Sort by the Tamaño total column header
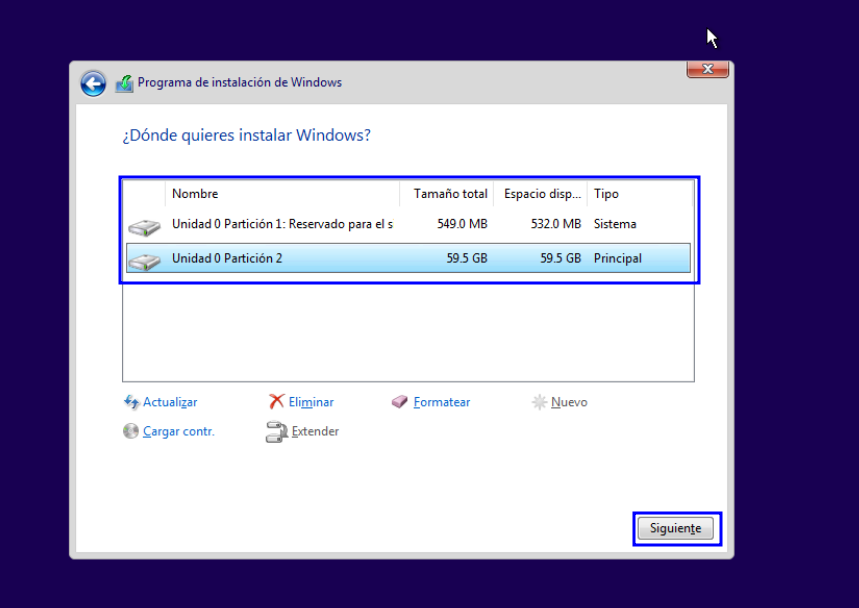859x608 pixels. click(446, 194)
